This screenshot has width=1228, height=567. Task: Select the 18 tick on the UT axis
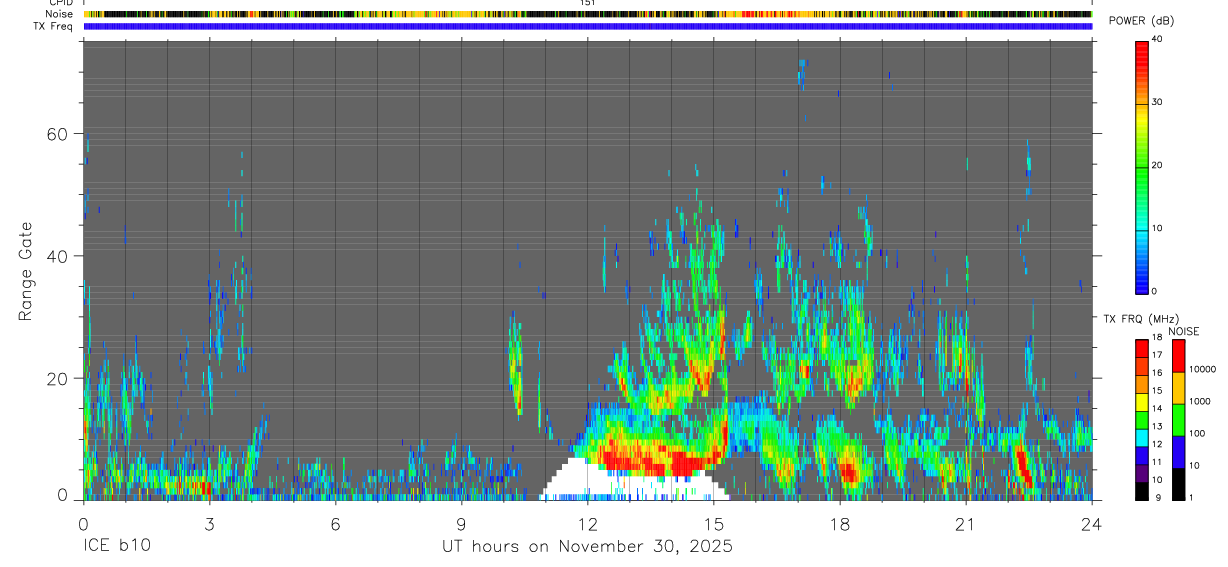point(840,522)
